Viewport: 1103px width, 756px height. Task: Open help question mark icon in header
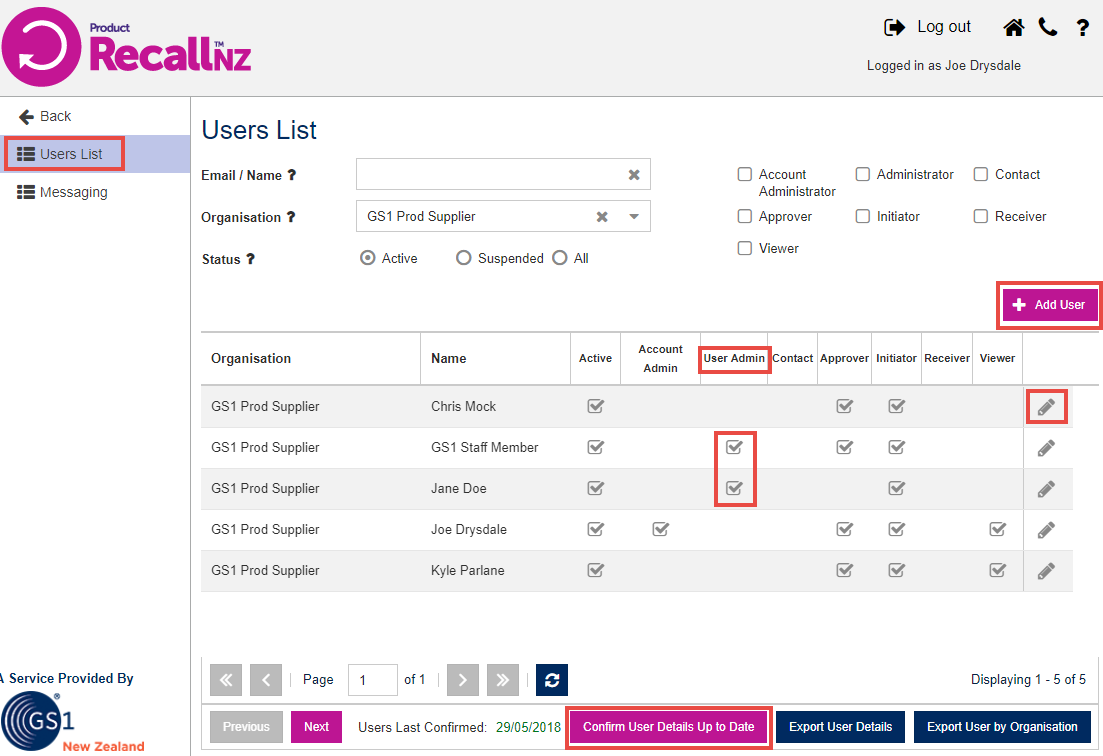click(x=1083, y=28)
